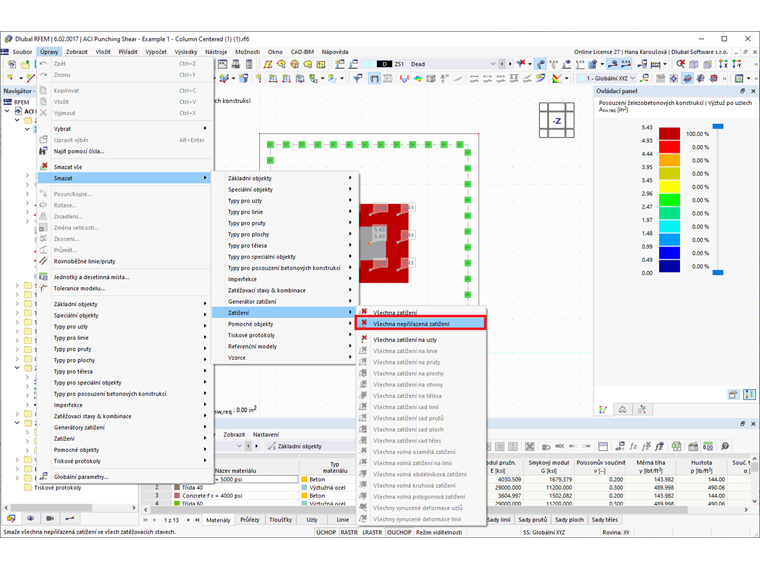760x570 pixels.
Task: Open the 'Zatěžovací stavy & kombinace' submenu under Smazat
Action: tap(285, 290)
